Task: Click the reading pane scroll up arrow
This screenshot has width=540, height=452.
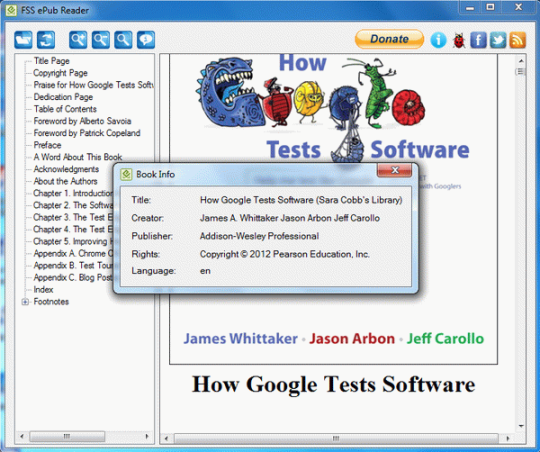Action: pyautogui.click(x=521, y=61)
